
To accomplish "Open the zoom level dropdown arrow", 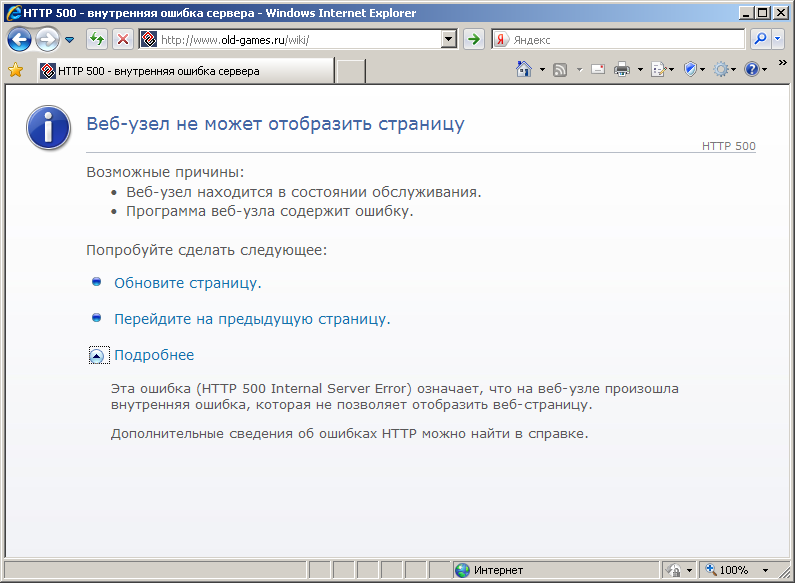I will [765, 570].
